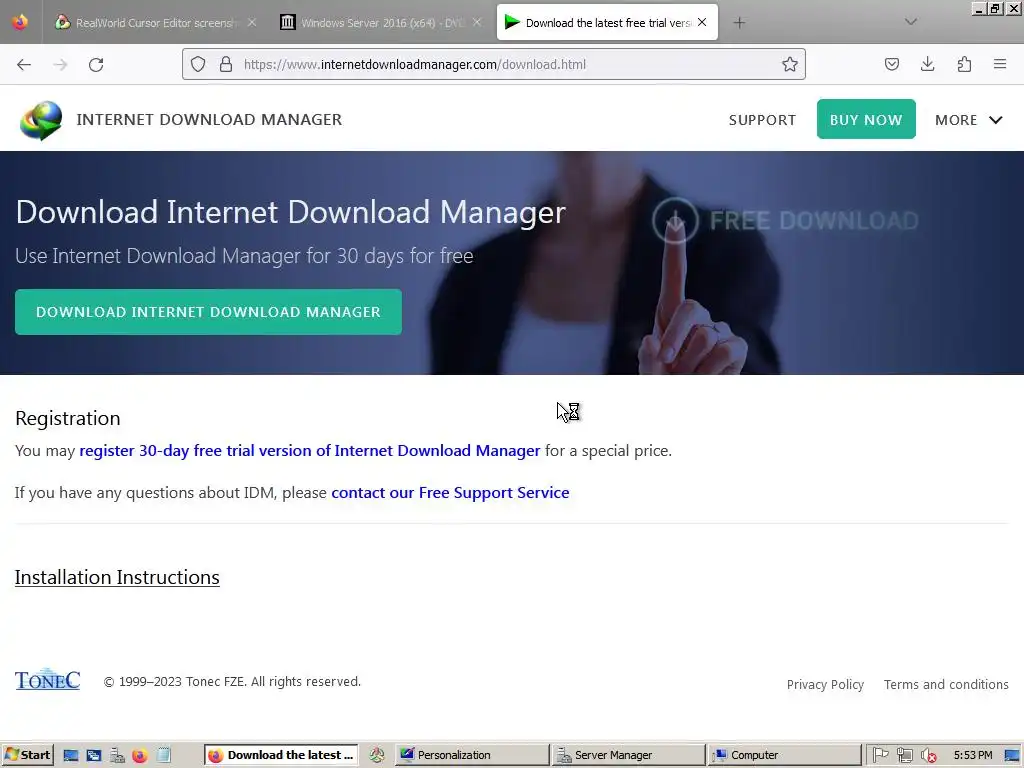Open the Firefox downloads panel

pyautogui.click(x=927, y=64)
